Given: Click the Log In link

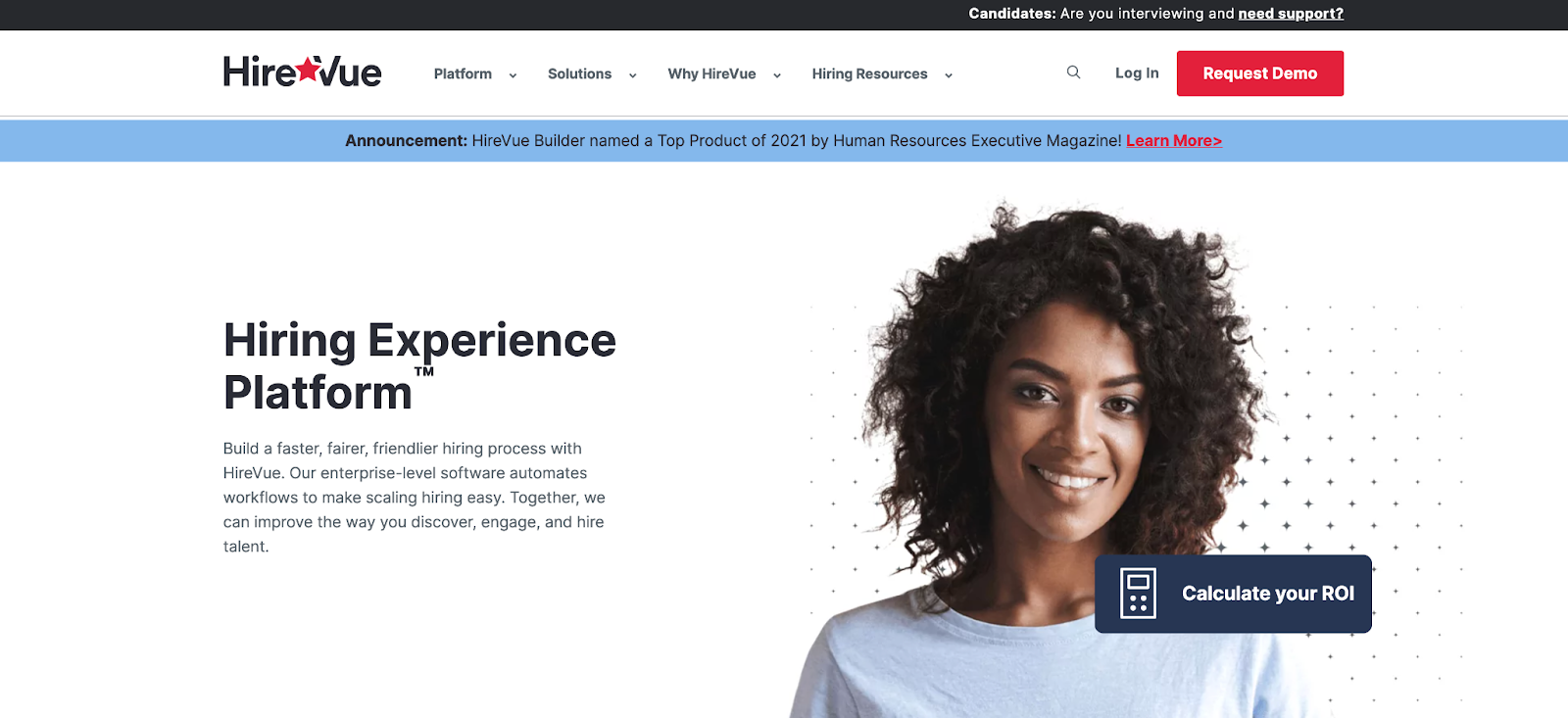Looking at the screenshot, I should (x=1137, y=72).
